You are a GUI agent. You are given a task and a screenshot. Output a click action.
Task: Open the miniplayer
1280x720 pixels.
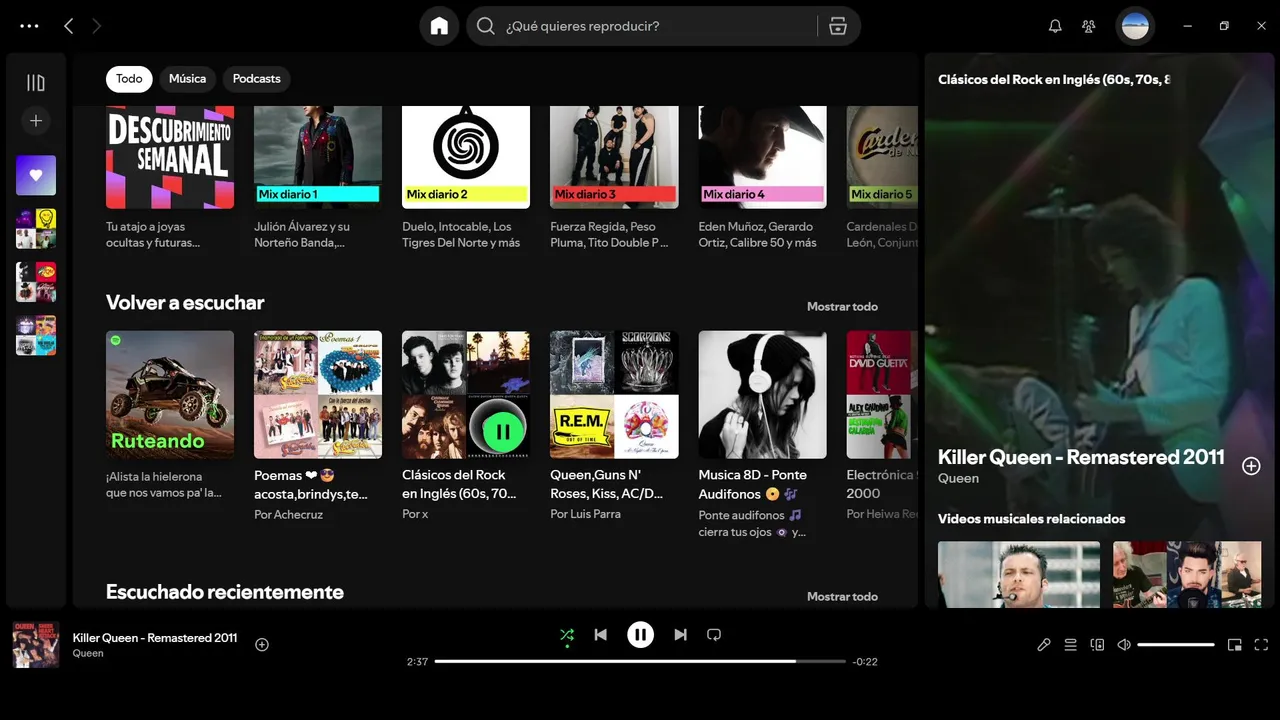pyautogui.click(x=1235, y=645)
